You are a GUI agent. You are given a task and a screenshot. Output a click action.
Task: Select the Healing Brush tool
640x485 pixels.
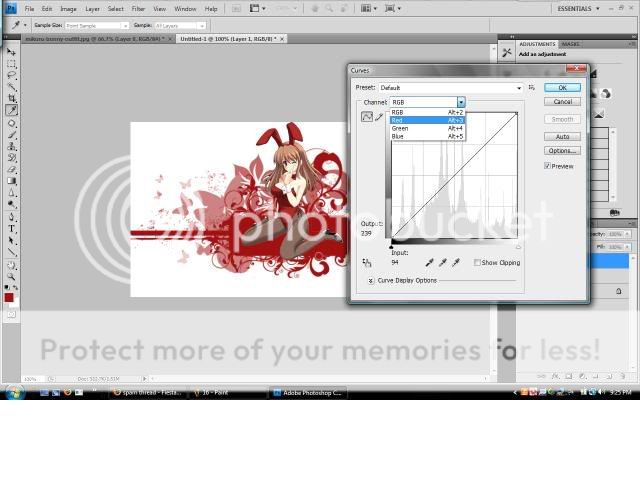(11, 123)
